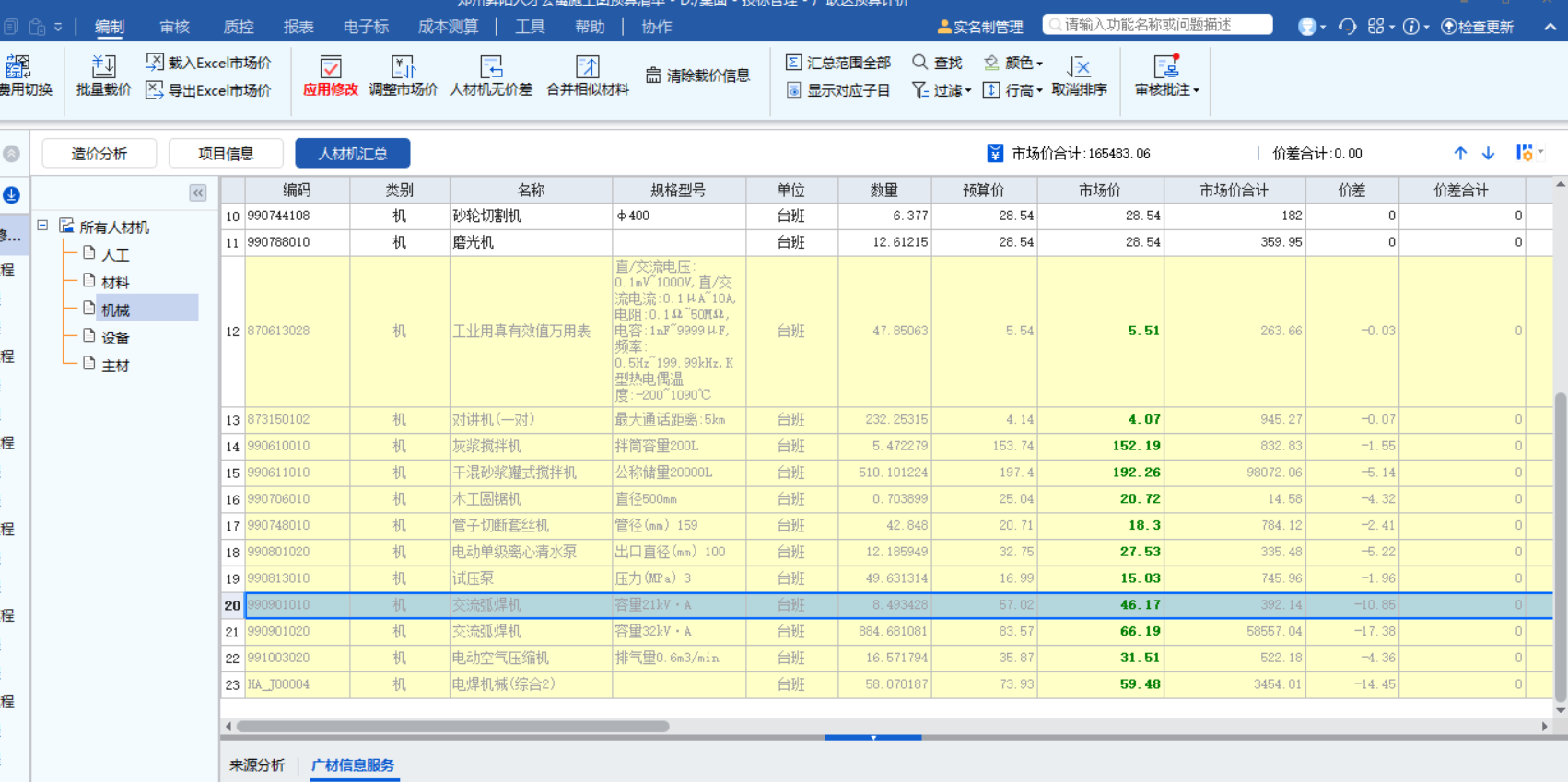Screen dimensions: 1568x782
Task: Click the 编码 column header
Action: coord(297,190)
